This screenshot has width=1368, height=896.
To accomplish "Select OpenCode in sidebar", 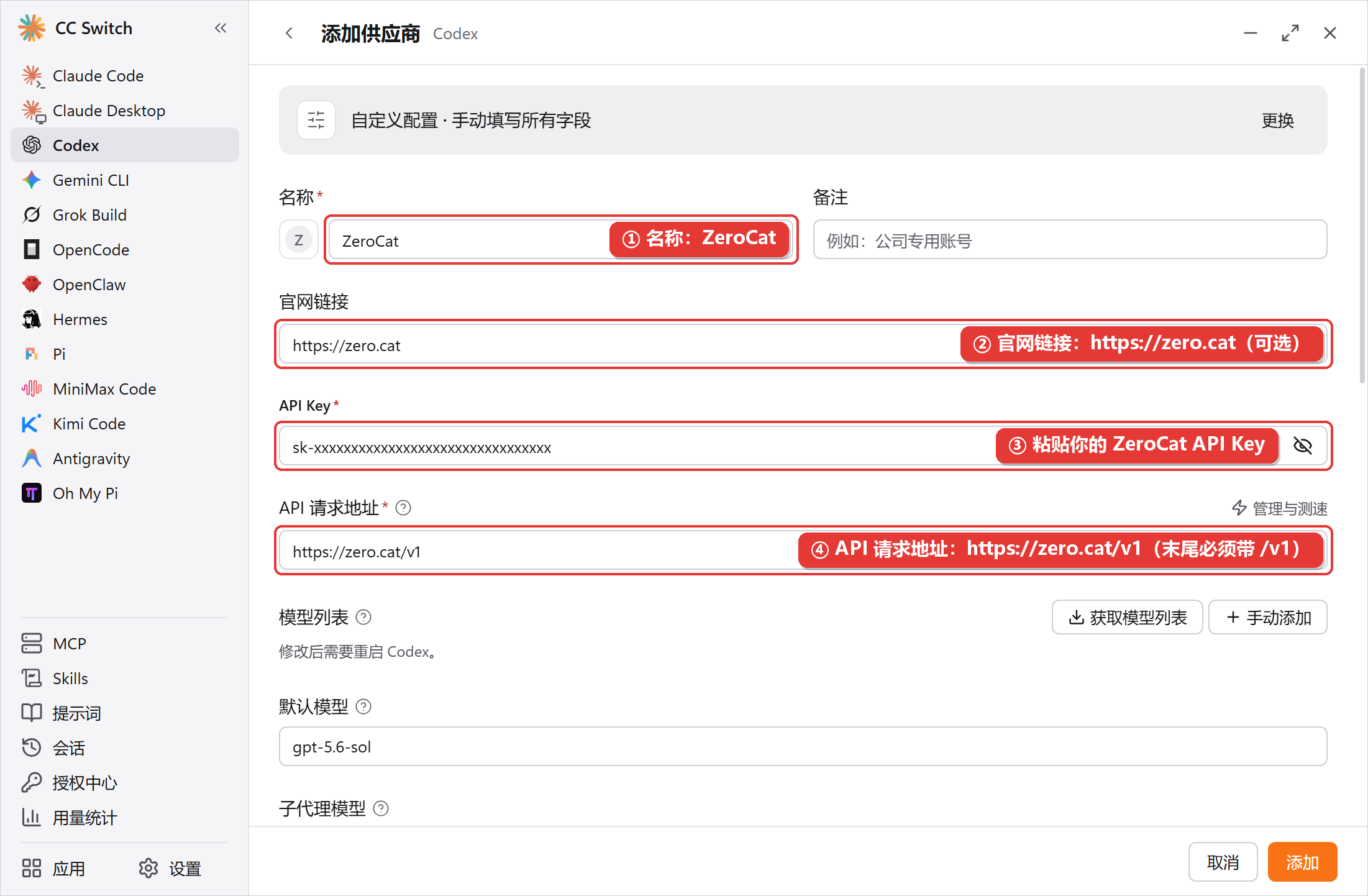I will (x=125, y=250).
